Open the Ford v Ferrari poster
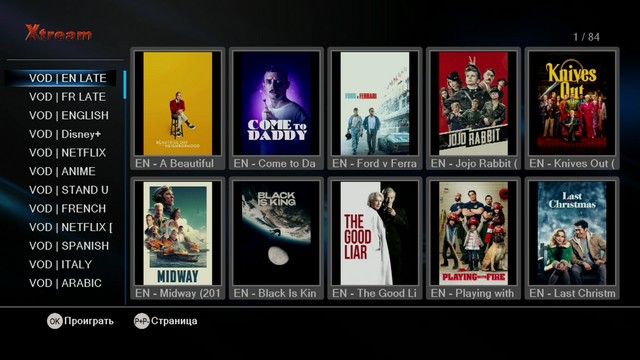Image resolution: width=640 pixels, height=360 pixels. [375, 103]
